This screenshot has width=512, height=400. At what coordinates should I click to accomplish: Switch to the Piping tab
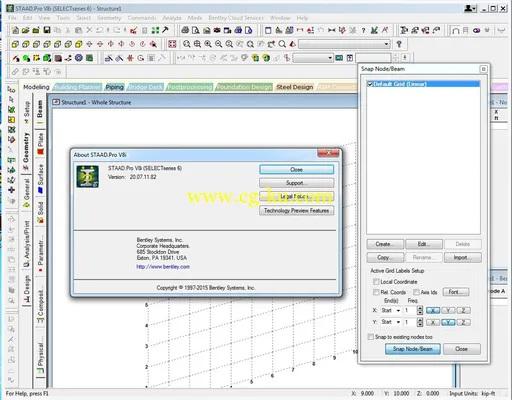114,87
